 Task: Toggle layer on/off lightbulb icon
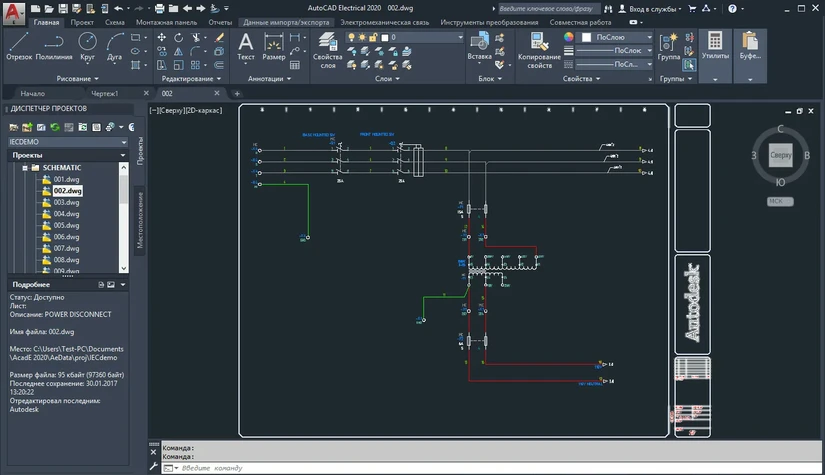pyautogui.click(x=351, y=37)
